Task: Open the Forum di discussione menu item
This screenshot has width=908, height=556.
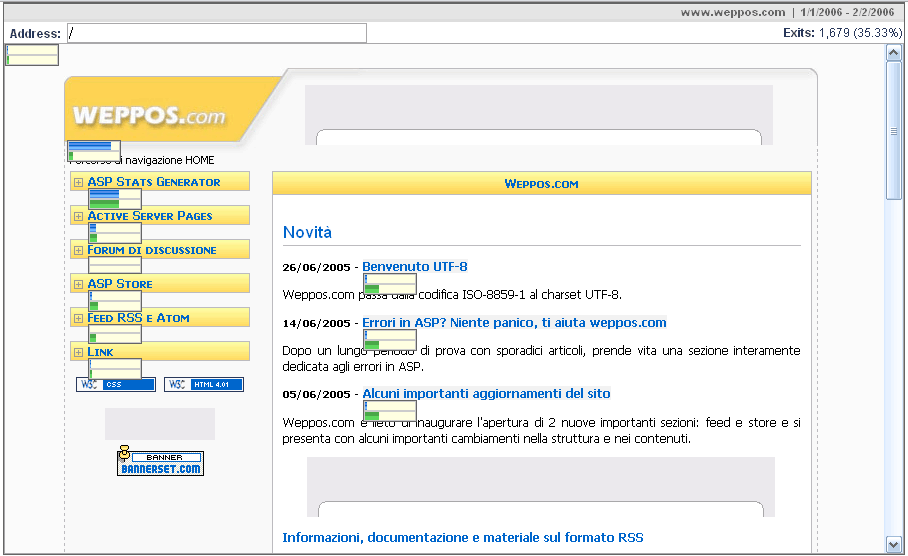Action: [152, 250]
